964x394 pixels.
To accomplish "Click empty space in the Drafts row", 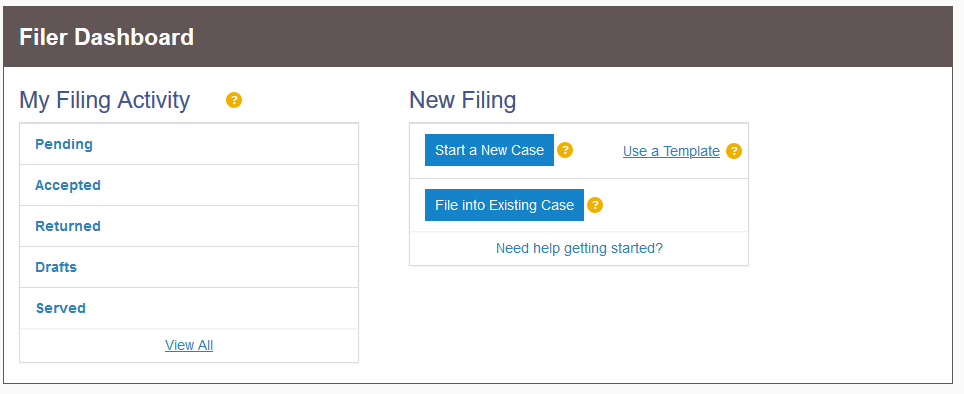I will click(215, 267).
